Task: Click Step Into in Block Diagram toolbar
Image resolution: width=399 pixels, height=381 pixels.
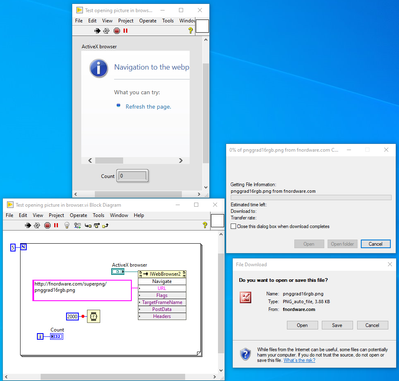Action: (88, 226)
